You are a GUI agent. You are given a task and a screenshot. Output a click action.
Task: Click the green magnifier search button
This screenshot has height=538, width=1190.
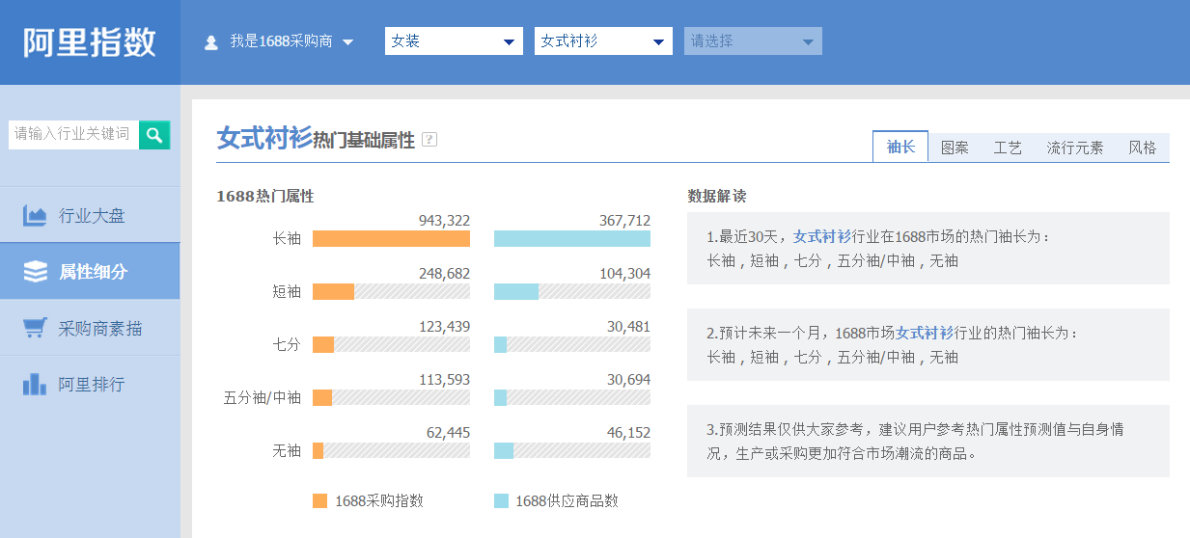click(155, 134)
